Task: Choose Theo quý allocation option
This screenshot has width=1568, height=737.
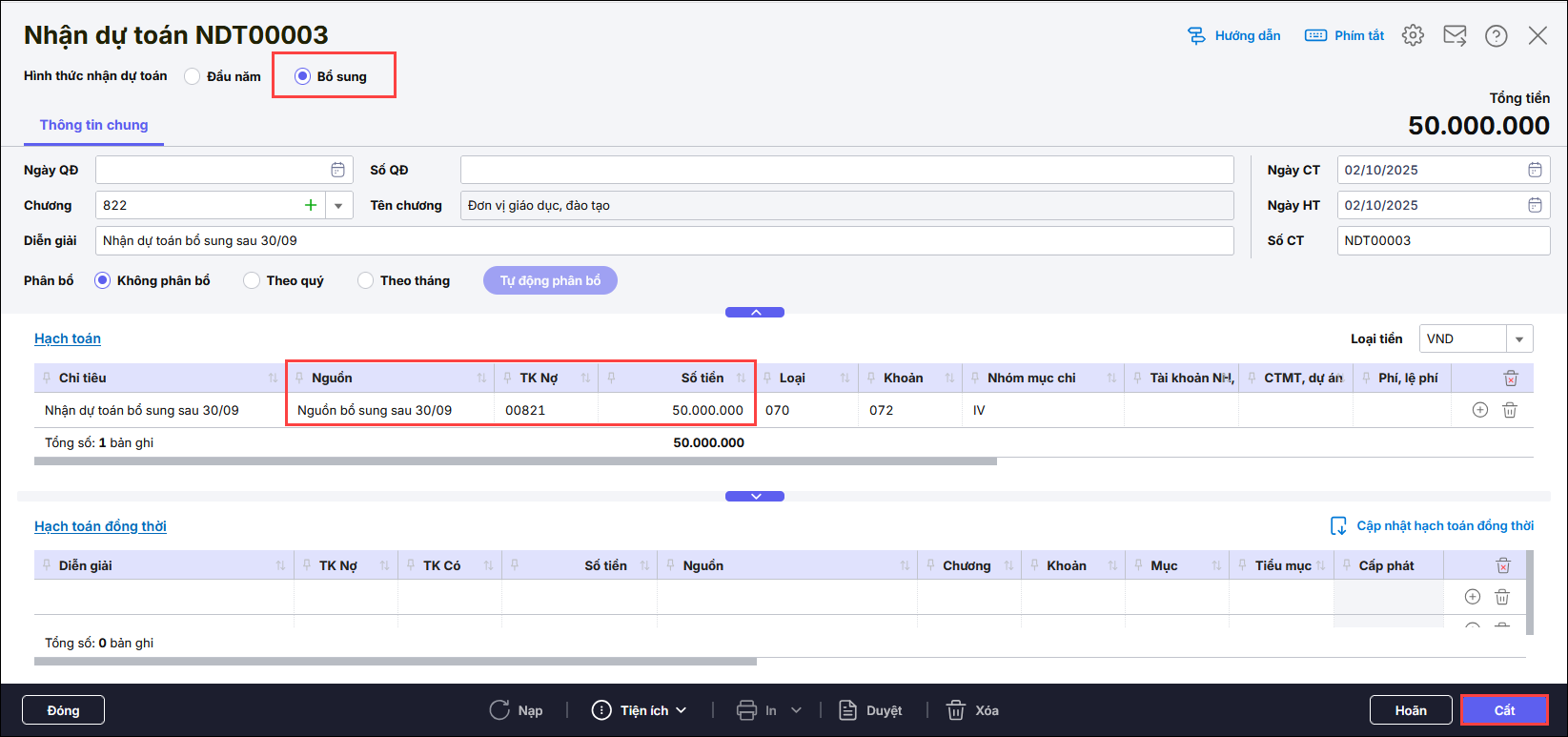Action: click(x=252, y=280)
